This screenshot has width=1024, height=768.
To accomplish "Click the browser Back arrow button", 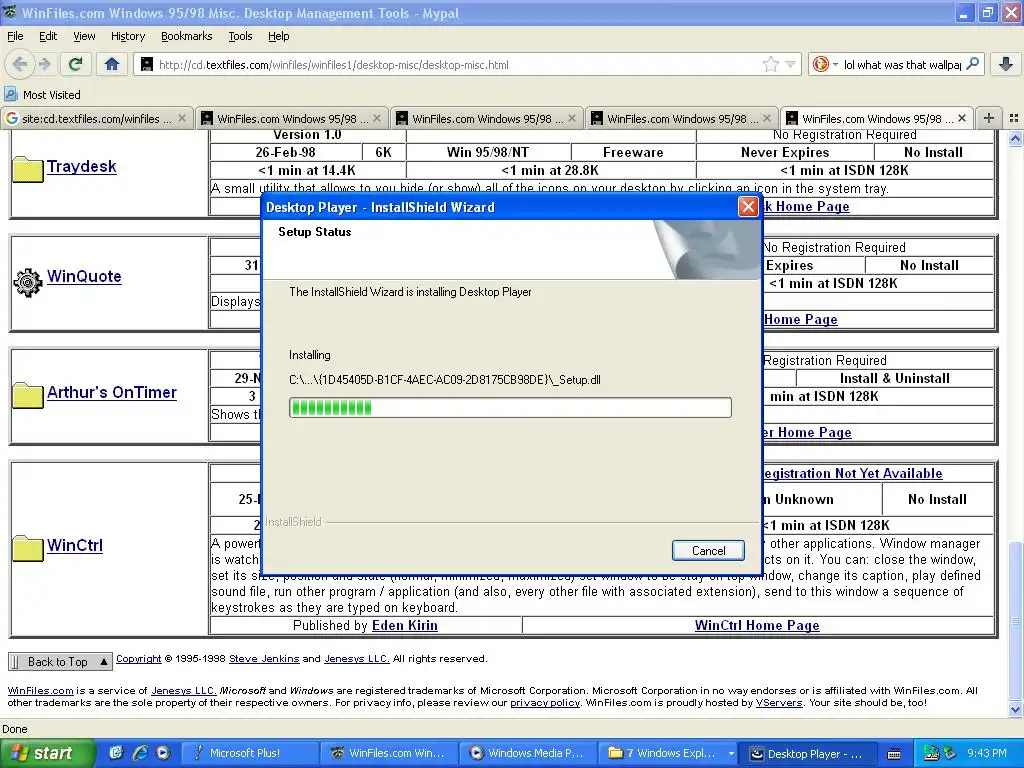I will click(20, 64).
